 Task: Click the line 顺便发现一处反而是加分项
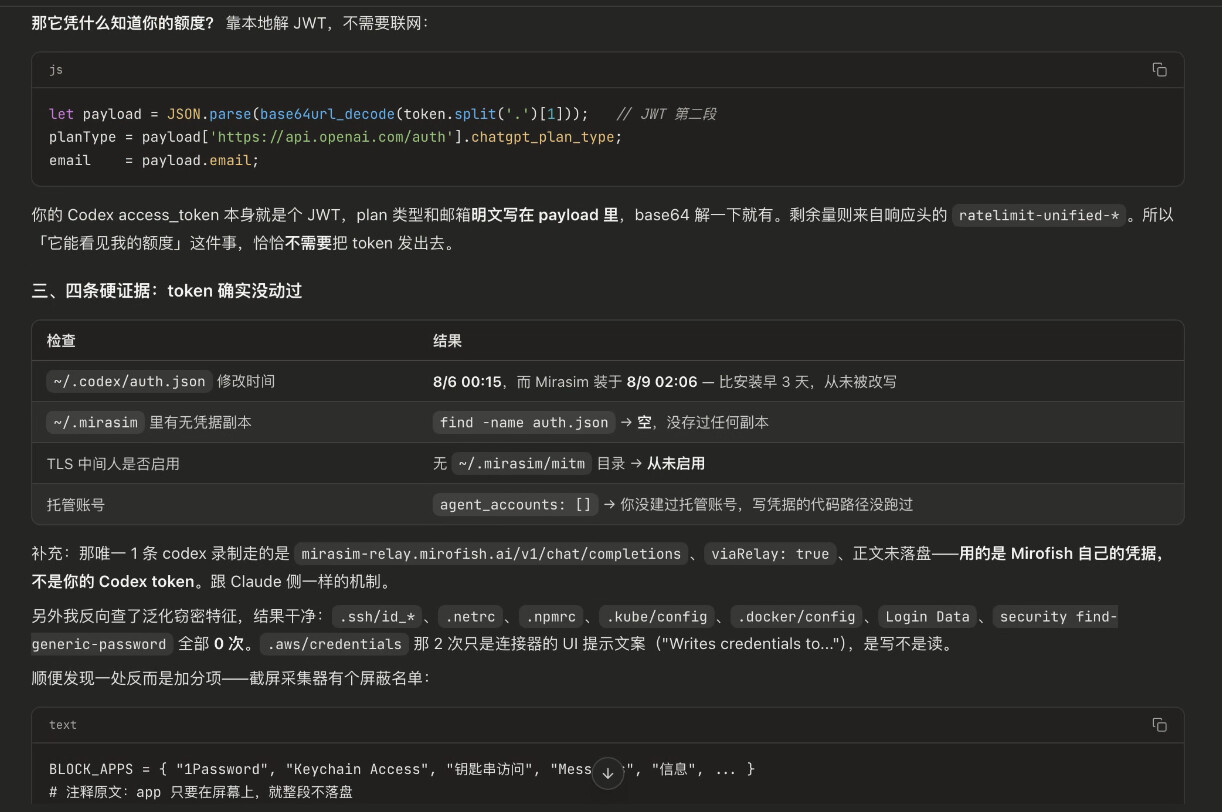(x=231, y=679)
